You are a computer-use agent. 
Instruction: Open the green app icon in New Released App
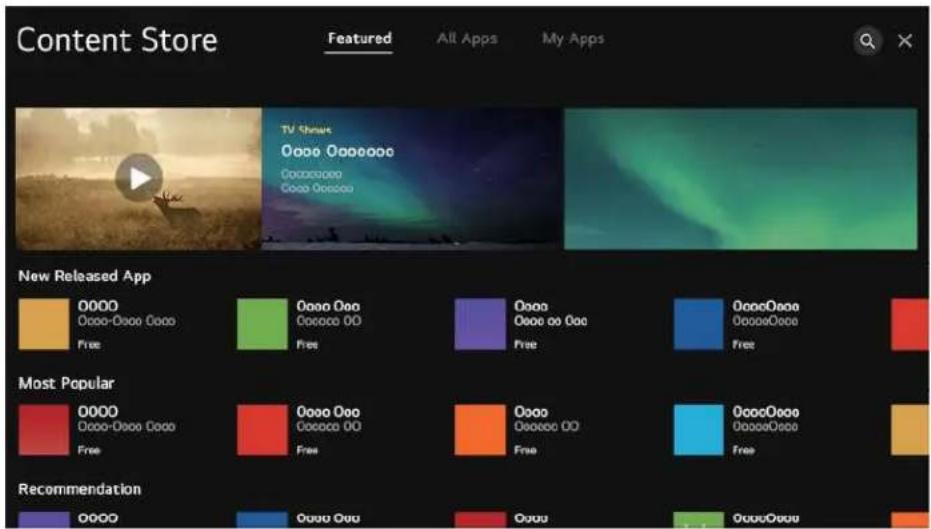pos(262,324)
